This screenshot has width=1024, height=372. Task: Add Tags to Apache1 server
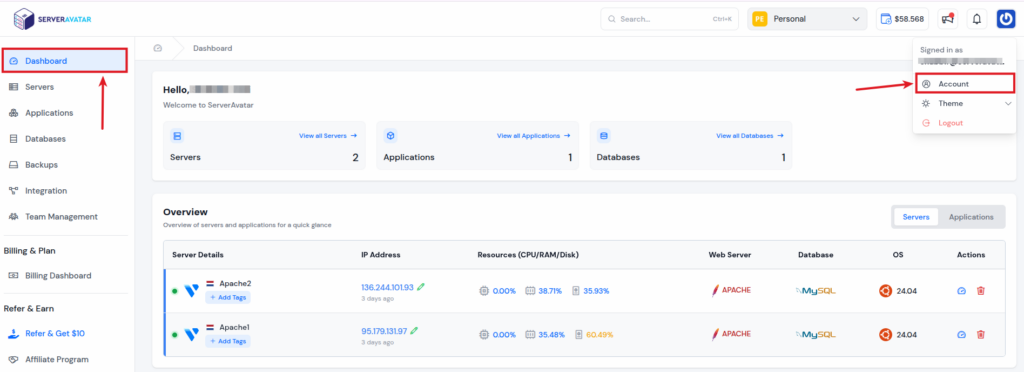pos(228,341)
